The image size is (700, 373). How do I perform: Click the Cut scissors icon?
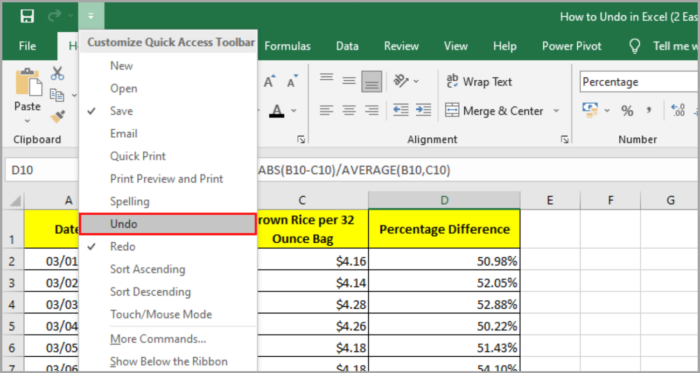[57, 73]
